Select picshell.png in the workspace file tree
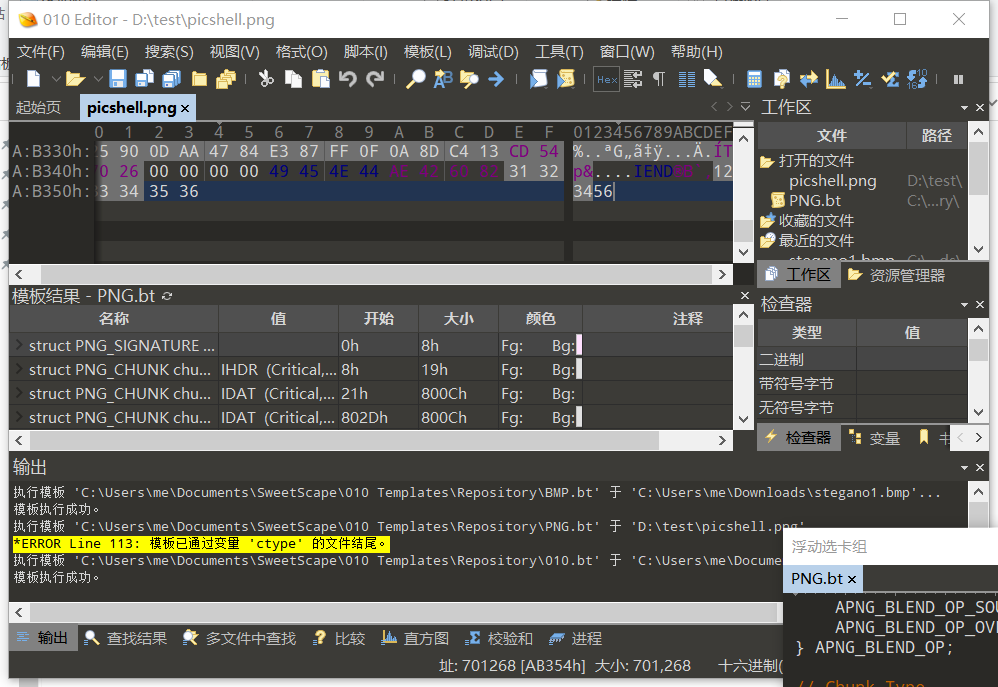This screenshot has width=998, height=687. click(x=833, y=181)
